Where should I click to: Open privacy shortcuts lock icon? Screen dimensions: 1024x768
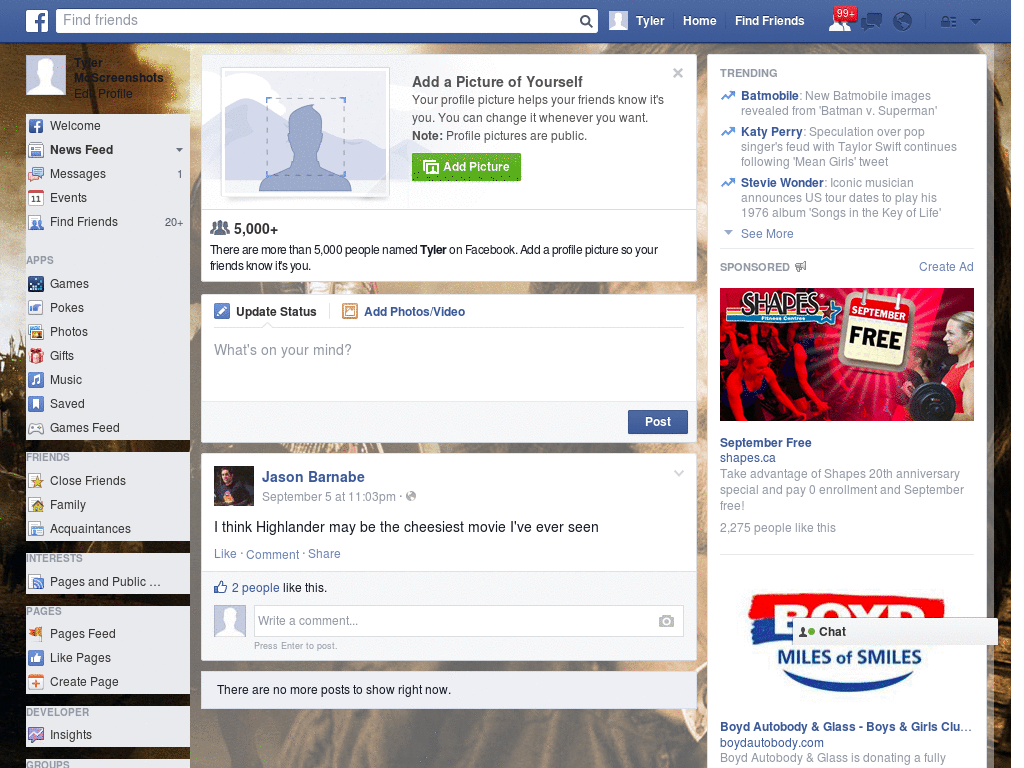[948, 22]
